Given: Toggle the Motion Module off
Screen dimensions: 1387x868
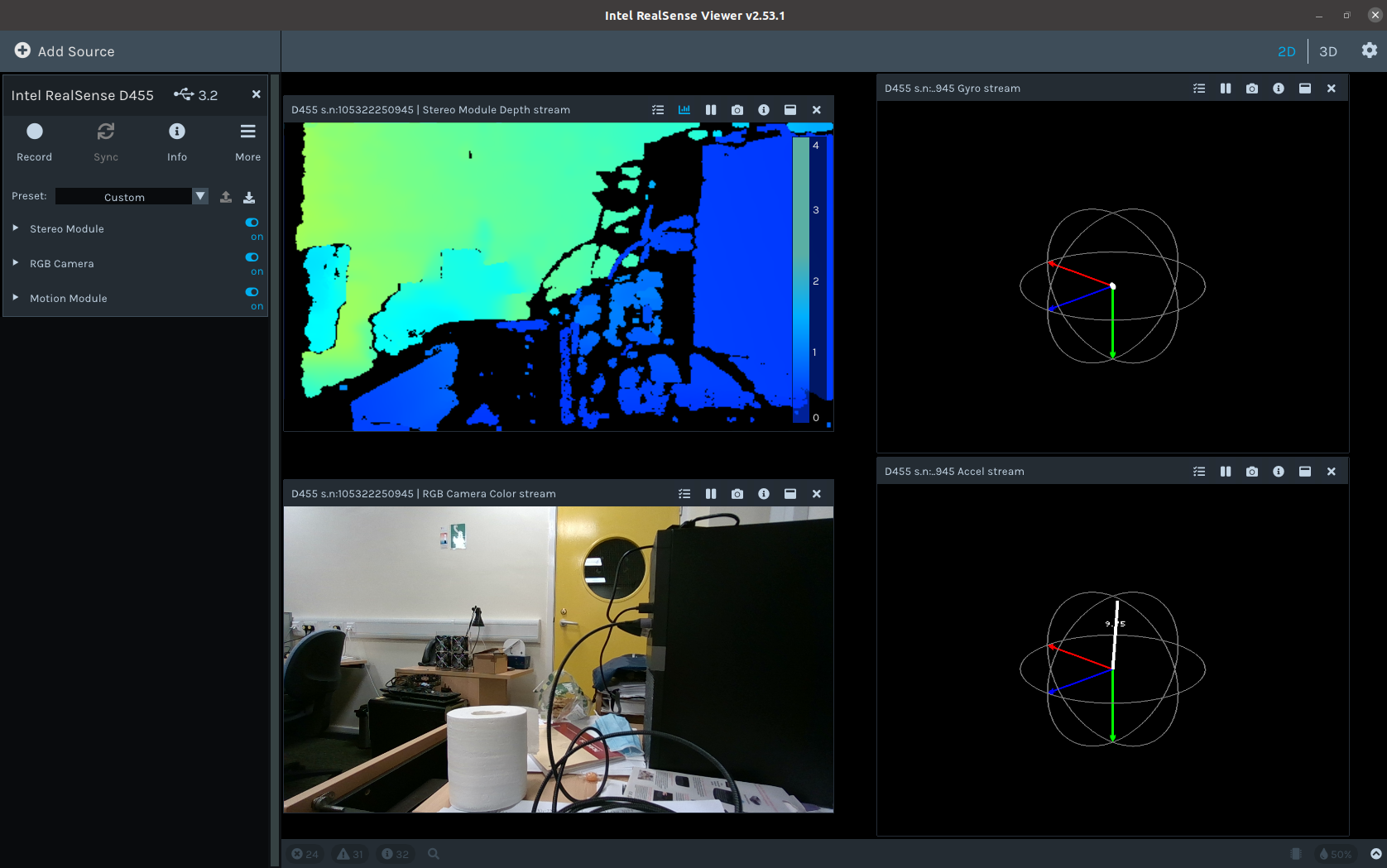Looking at the screenshot, I should coord(252,292).
